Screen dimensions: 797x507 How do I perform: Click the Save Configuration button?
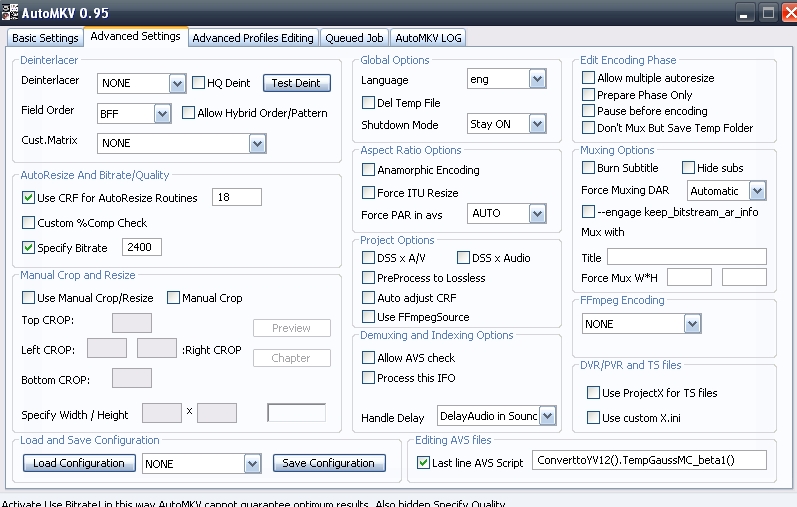pyautogui.click(x=329, y=463)
